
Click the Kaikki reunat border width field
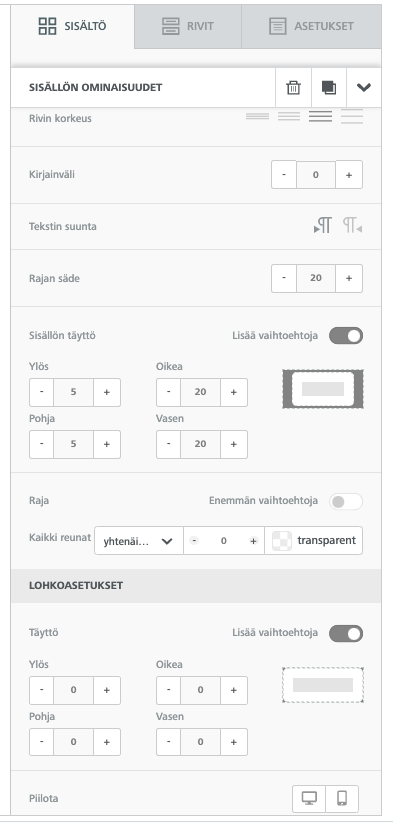coord(224,541)
